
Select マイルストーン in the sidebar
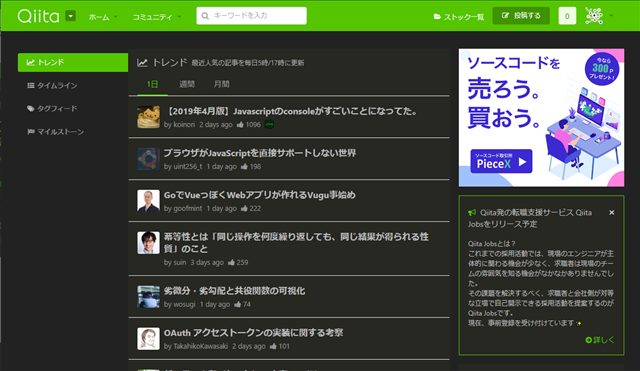(56, 132)
